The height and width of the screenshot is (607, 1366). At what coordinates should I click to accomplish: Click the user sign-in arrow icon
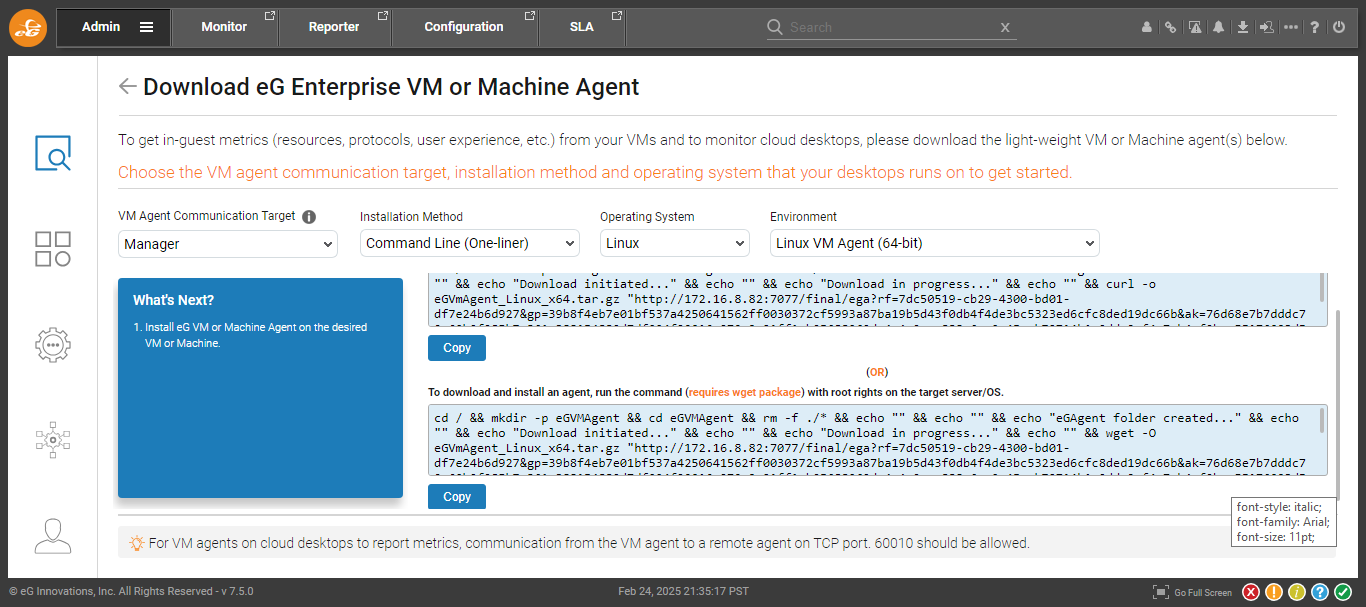pyautogui.click(x=1267, y=28)
